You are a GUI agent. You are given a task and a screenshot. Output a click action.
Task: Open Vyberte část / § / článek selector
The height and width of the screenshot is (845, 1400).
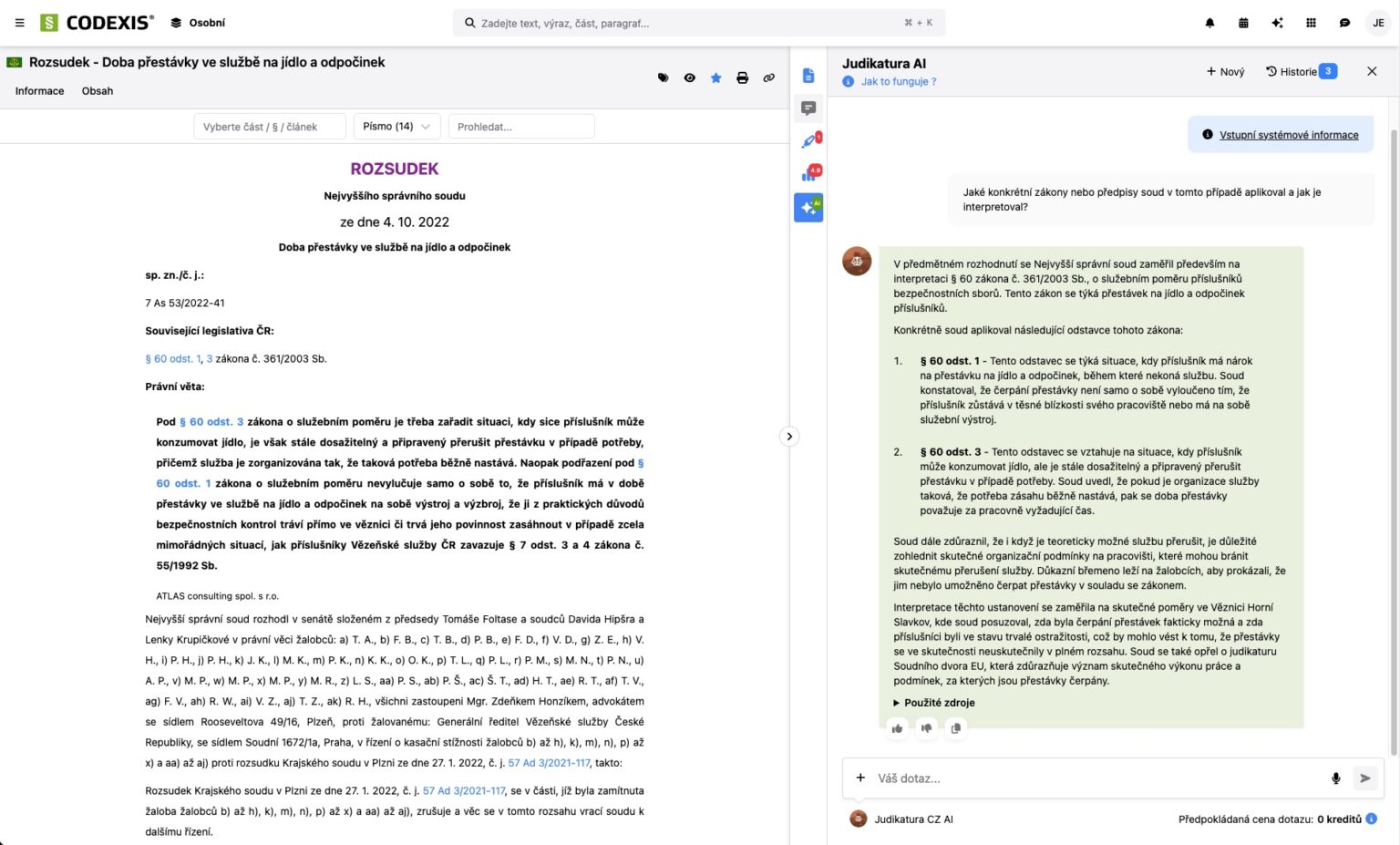tap(269, 127)
